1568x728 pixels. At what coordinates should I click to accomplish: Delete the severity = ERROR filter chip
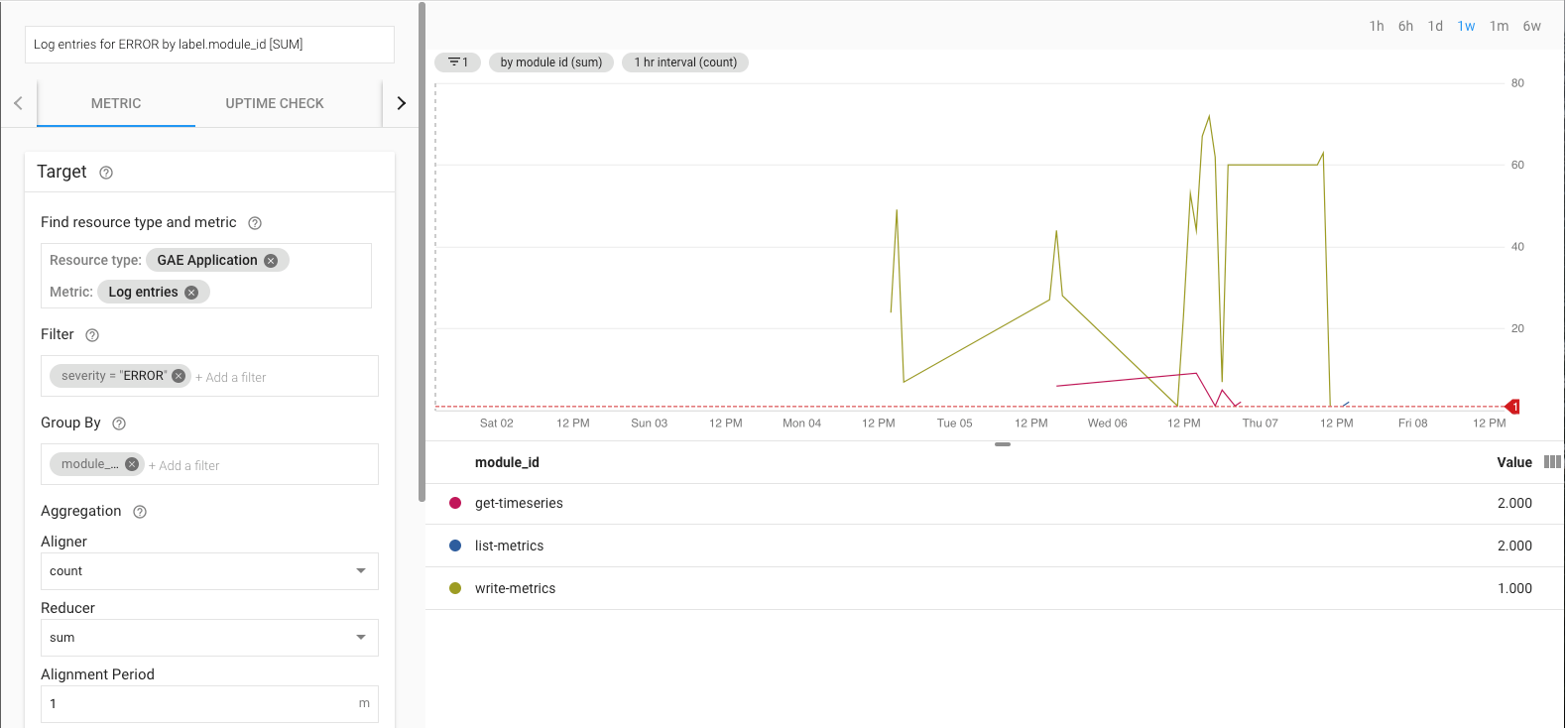179,376
